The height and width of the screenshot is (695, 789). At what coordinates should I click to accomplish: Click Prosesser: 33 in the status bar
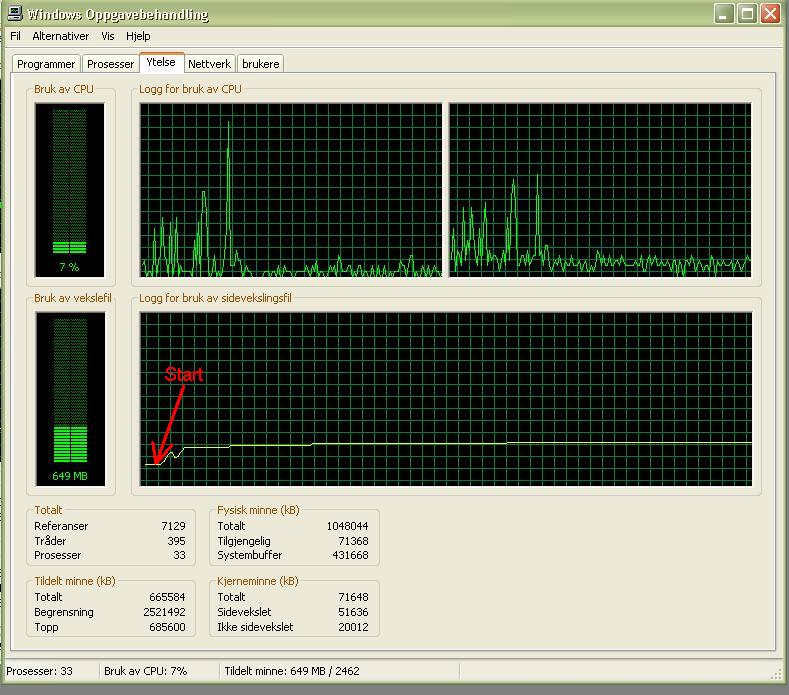point(40,671)
